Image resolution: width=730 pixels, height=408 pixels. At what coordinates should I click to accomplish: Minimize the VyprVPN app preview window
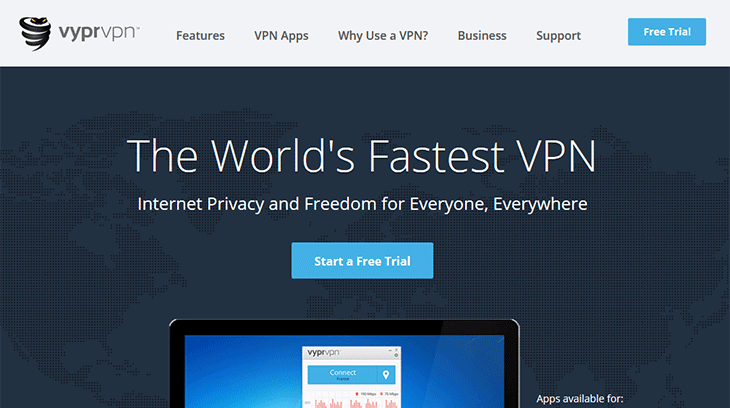390,350
